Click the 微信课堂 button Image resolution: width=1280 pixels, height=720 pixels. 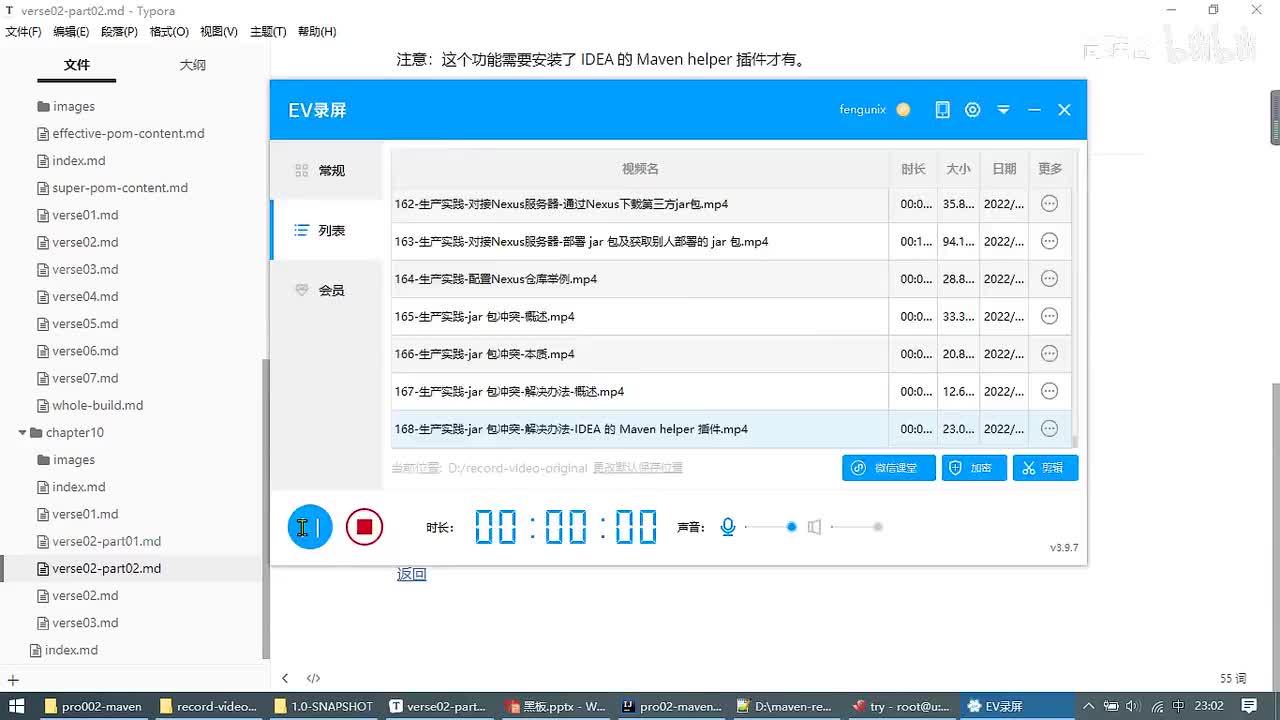click(x=889, y=468)
